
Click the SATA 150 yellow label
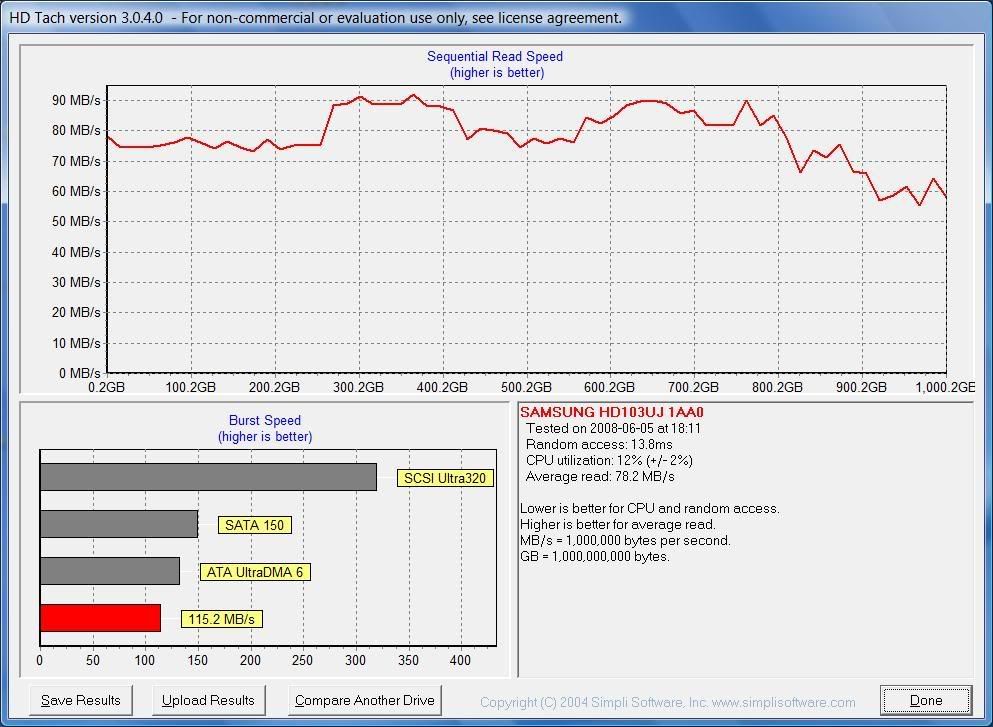click(255, 525)
